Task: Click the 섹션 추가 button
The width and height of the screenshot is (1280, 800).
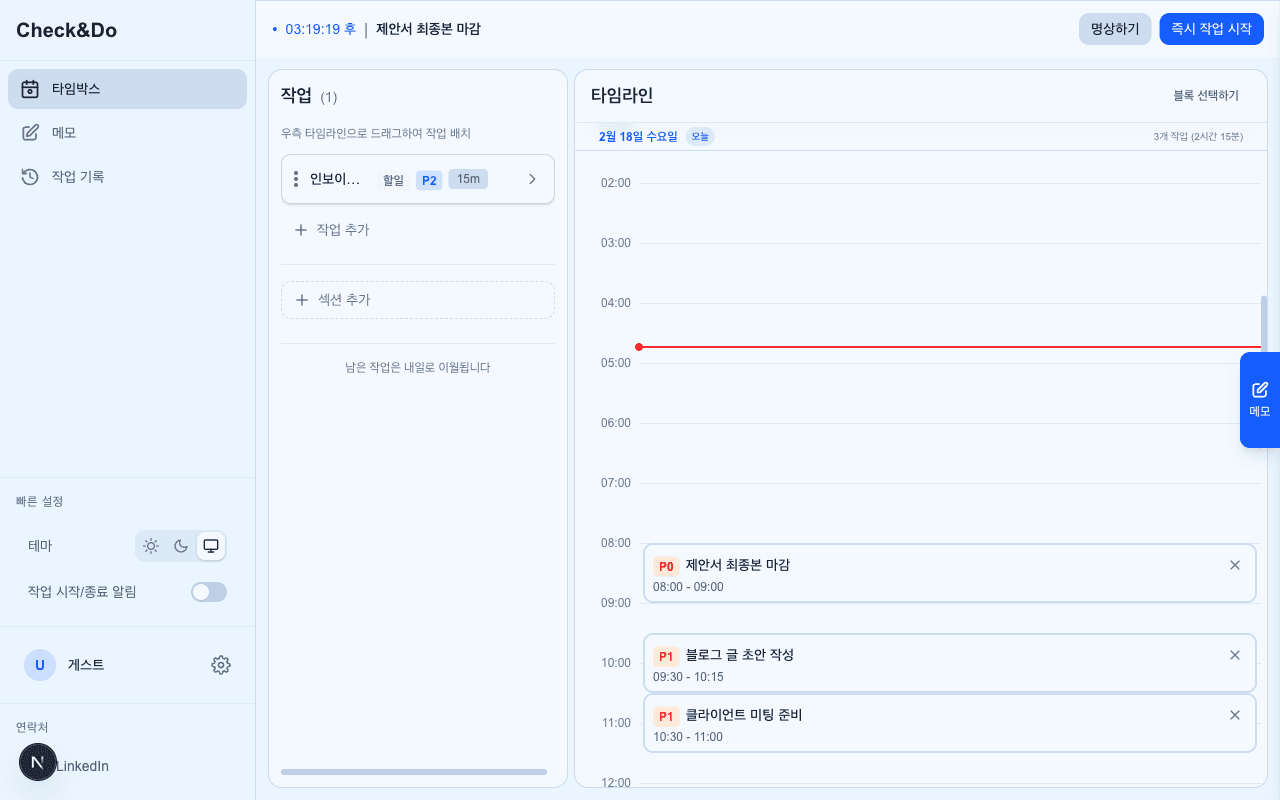Action: click(x=418, y=300)
